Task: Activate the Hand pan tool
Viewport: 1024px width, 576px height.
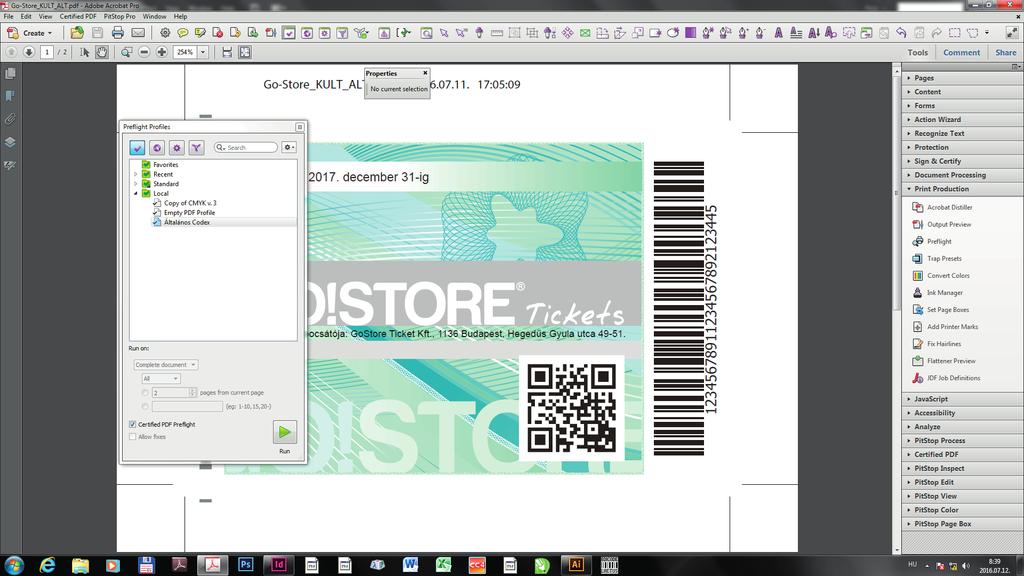Action: tap(102, 52)
